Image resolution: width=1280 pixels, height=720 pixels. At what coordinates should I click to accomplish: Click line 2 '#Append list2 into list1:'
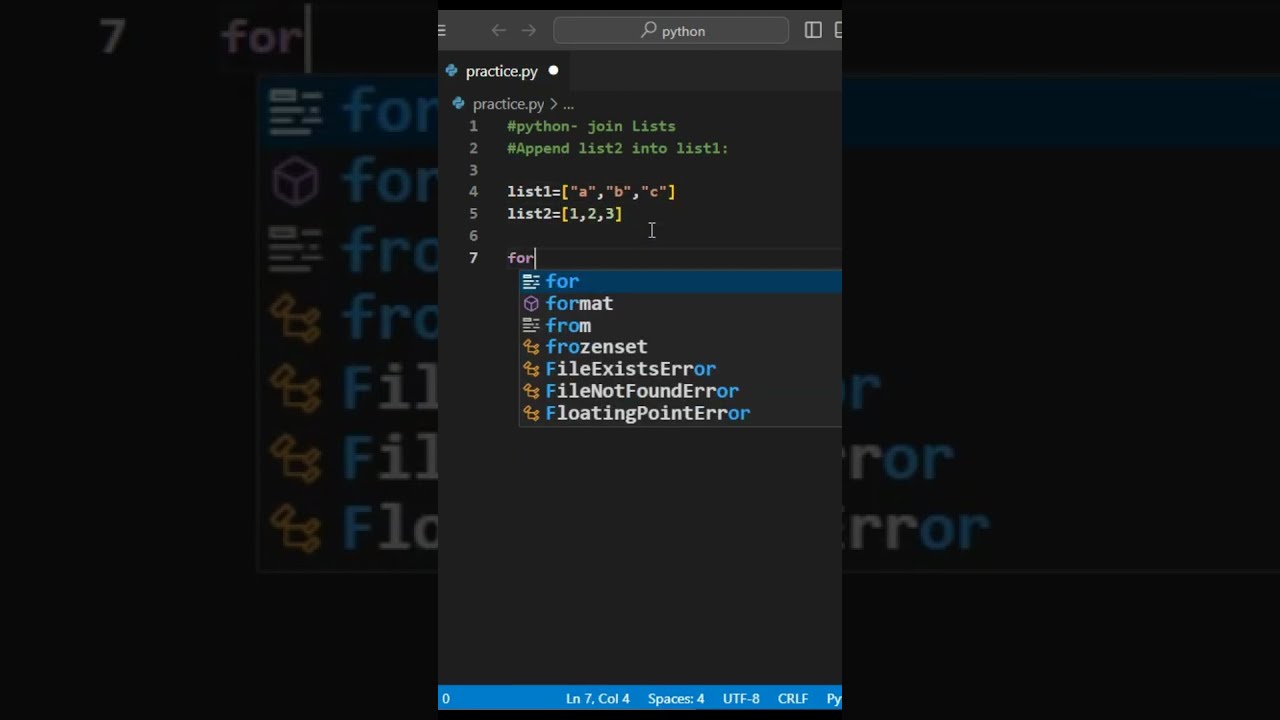click(x=618, y=148)
